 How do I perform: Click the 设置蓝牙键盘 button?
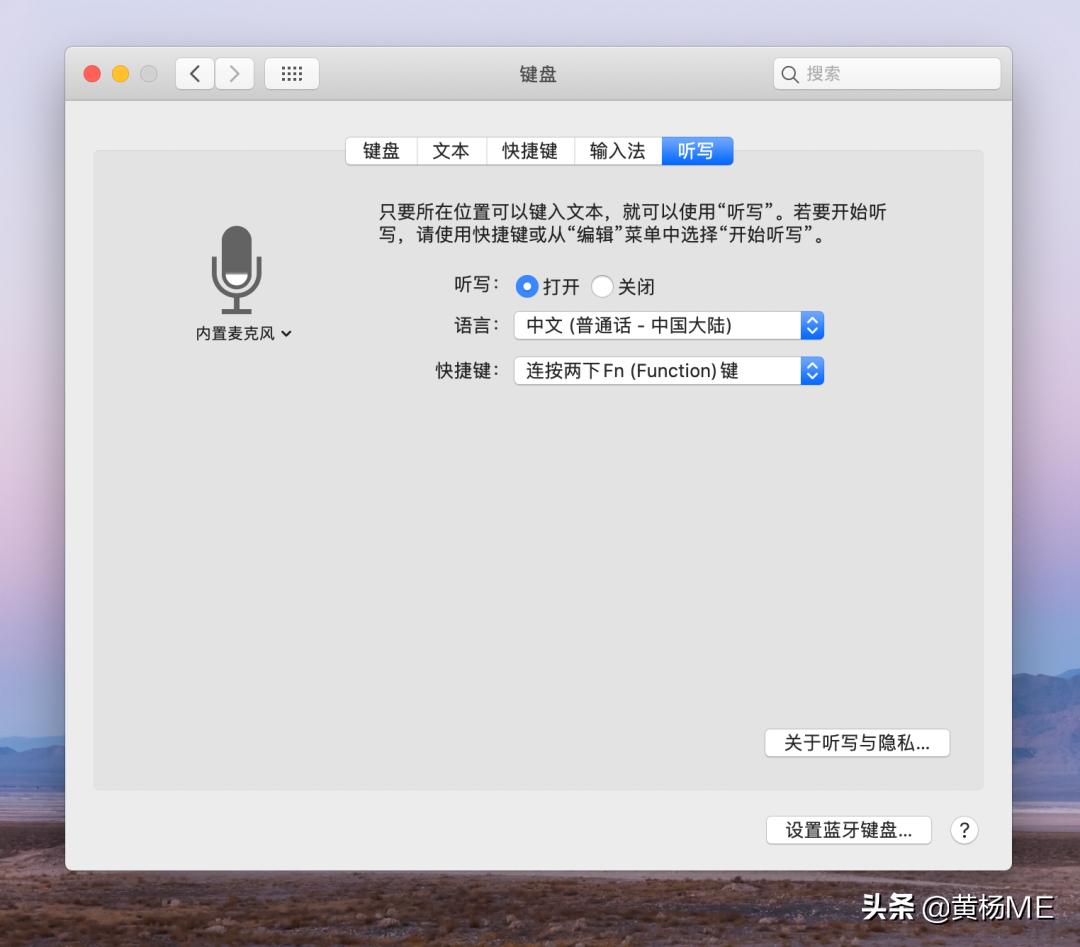[x=848, y=830]
